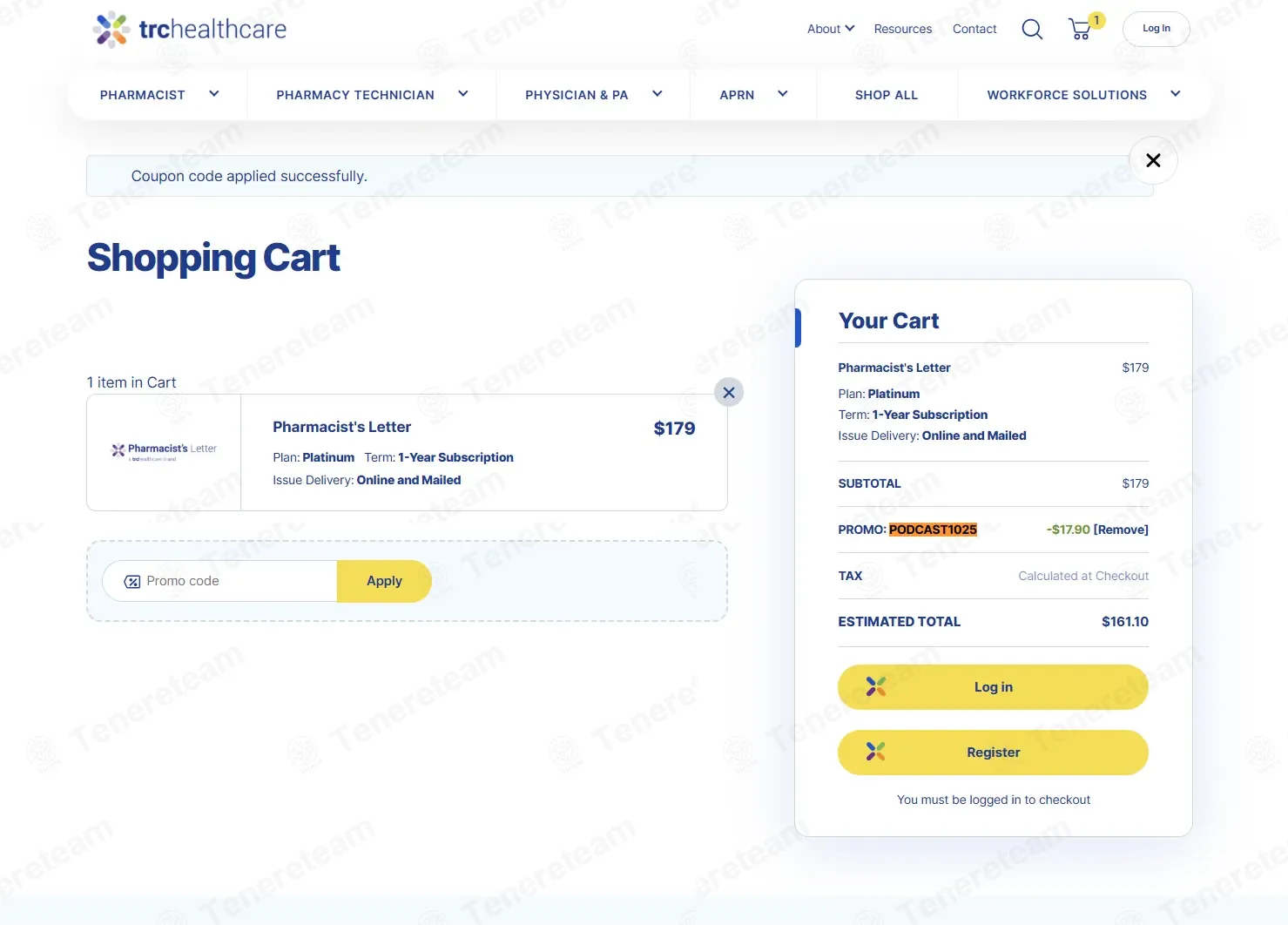Select the SUBTOTAL $179 amount
This screenshot has height=925, width=1288.
pyautogui.click(x=1136, y=483)
